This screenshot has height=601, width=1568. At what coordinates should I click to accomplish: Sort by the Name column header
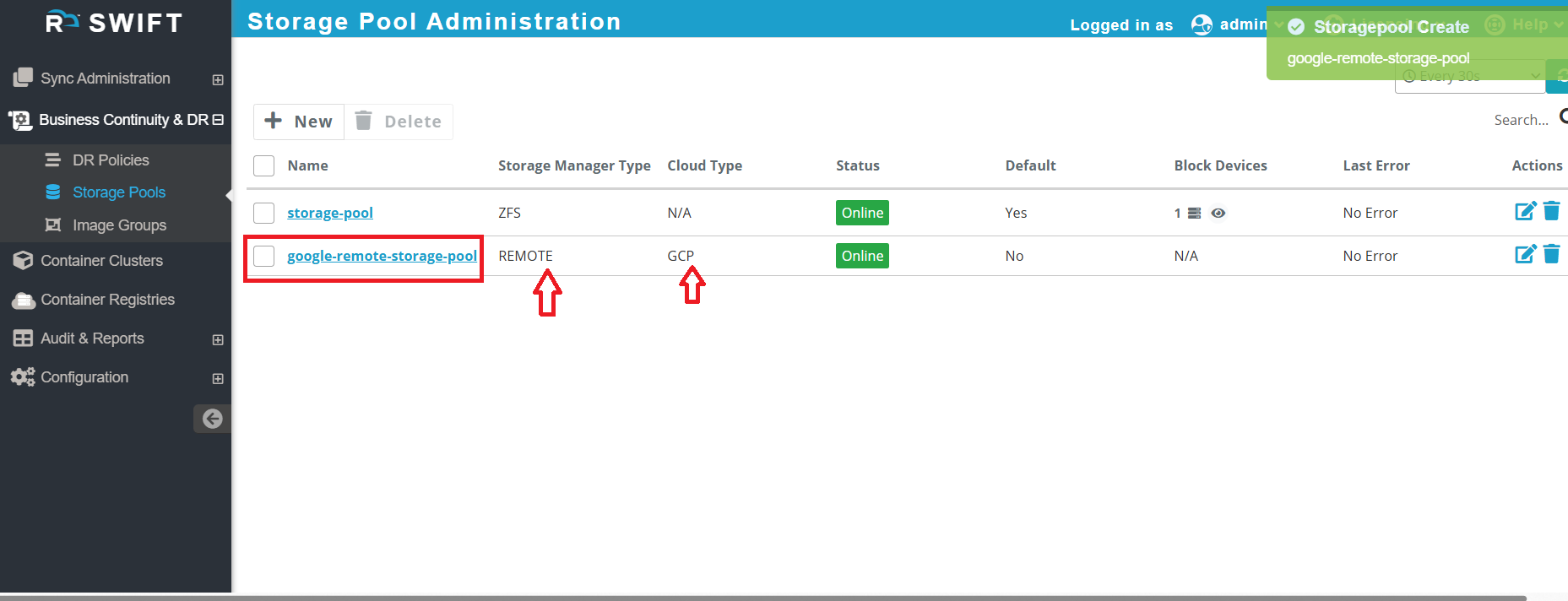coord(307,165)
